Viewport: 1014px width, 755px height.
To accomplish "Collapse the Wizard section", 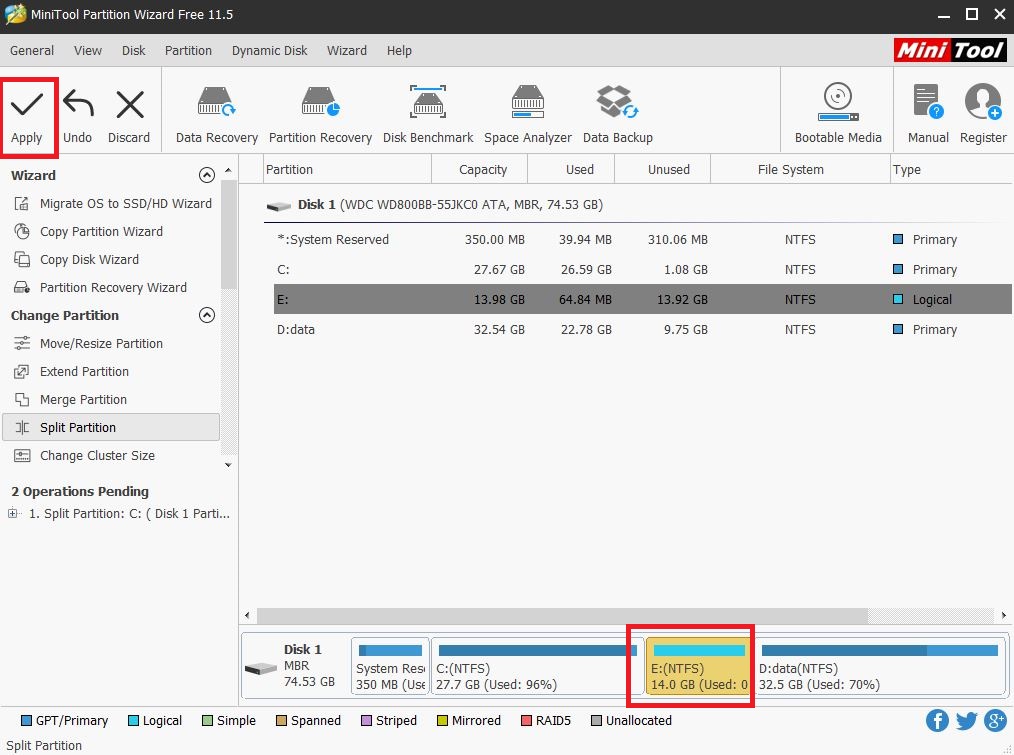I will click(x=206, y=175).
